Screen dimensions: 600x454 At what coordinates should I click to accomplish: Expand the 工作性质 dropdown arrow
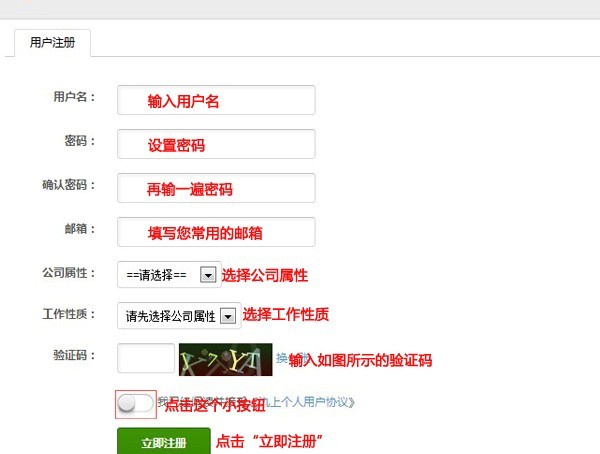(x=229, y=316)
